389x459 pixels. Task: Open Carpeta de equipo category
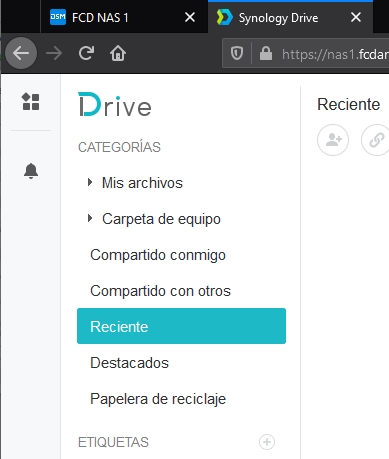click(x=161, y=219)
